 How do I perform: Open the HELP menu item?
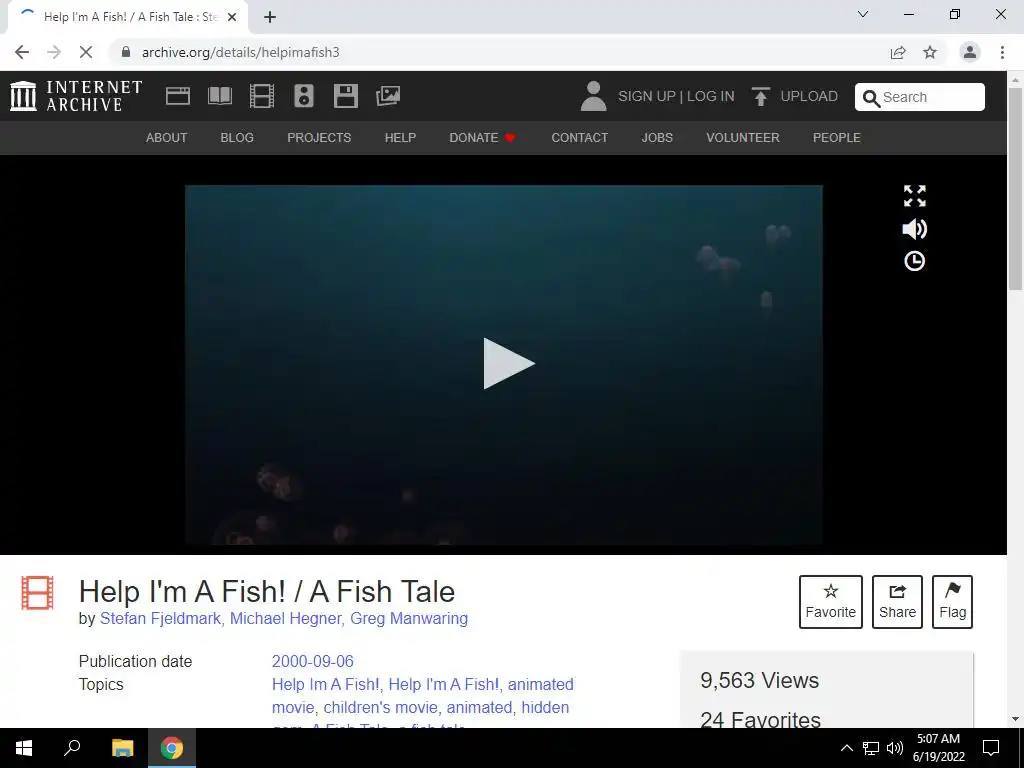[x=400, y=138]
